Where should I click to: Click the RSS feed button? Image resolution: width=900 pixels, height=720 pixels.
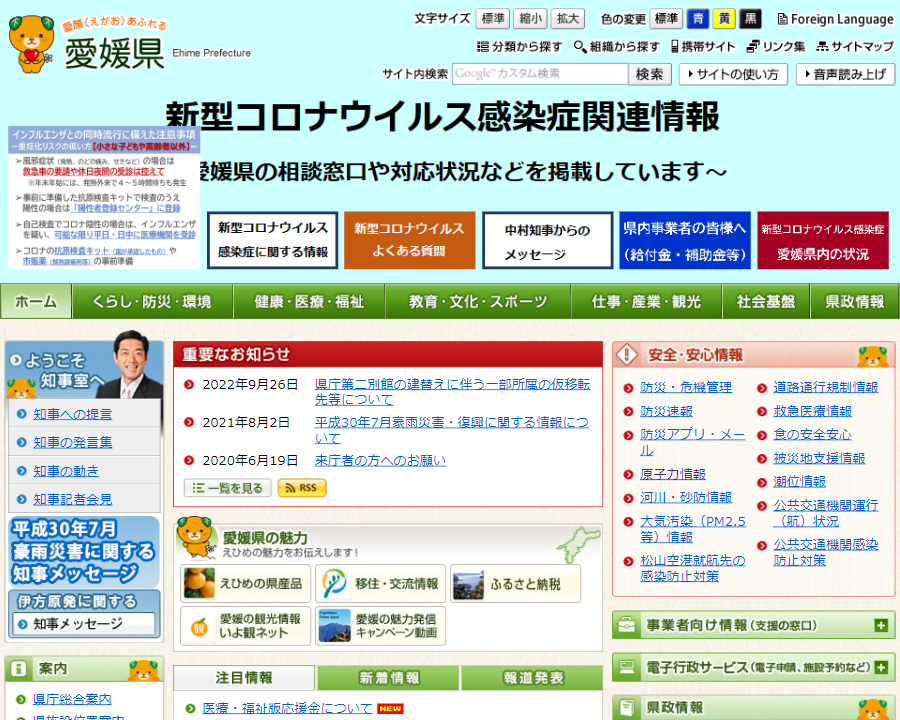302,488
